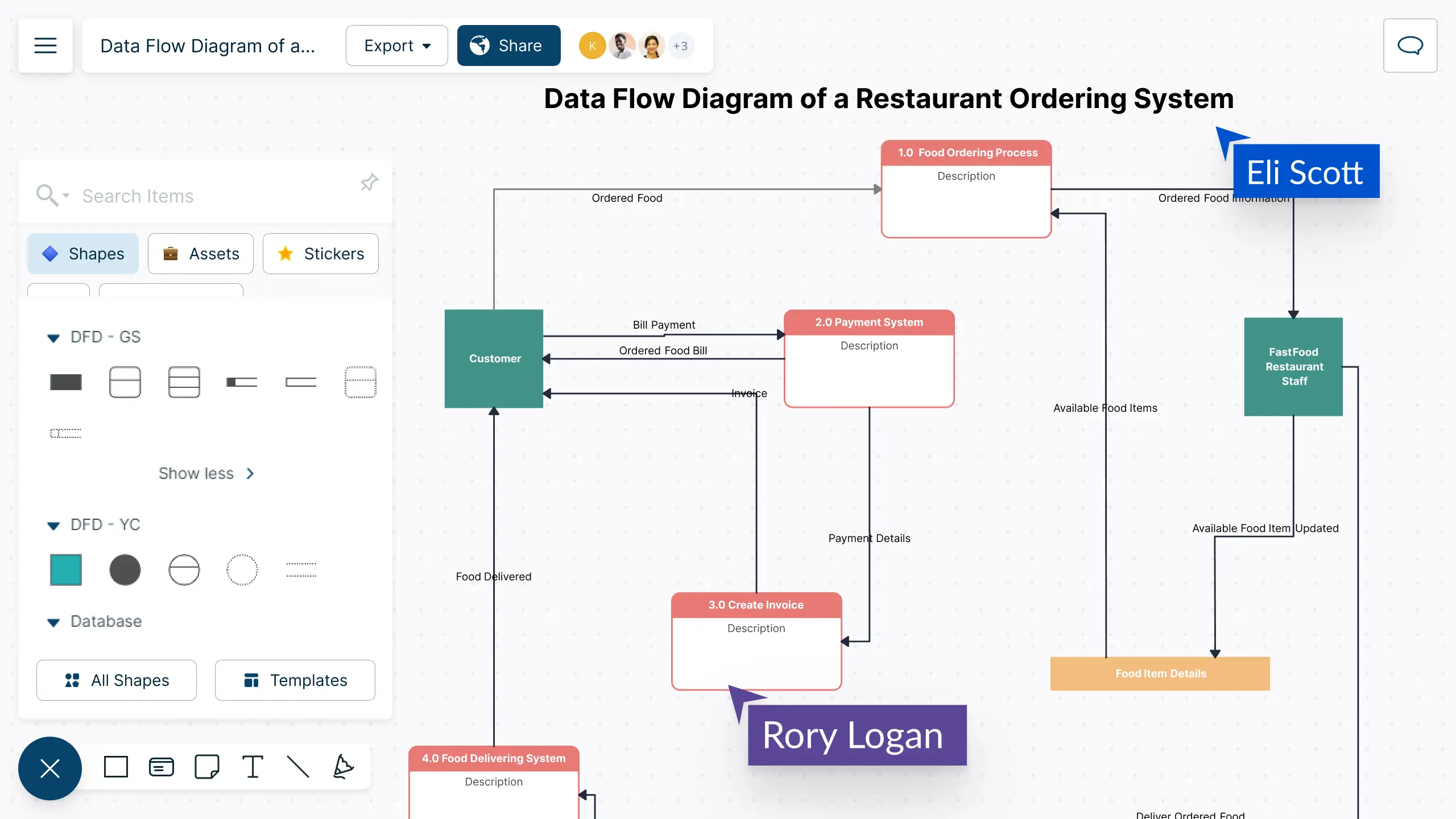Click the sticky note shape icon
The width and height of the screenshot is (1456, 819).
coord(207,768)
